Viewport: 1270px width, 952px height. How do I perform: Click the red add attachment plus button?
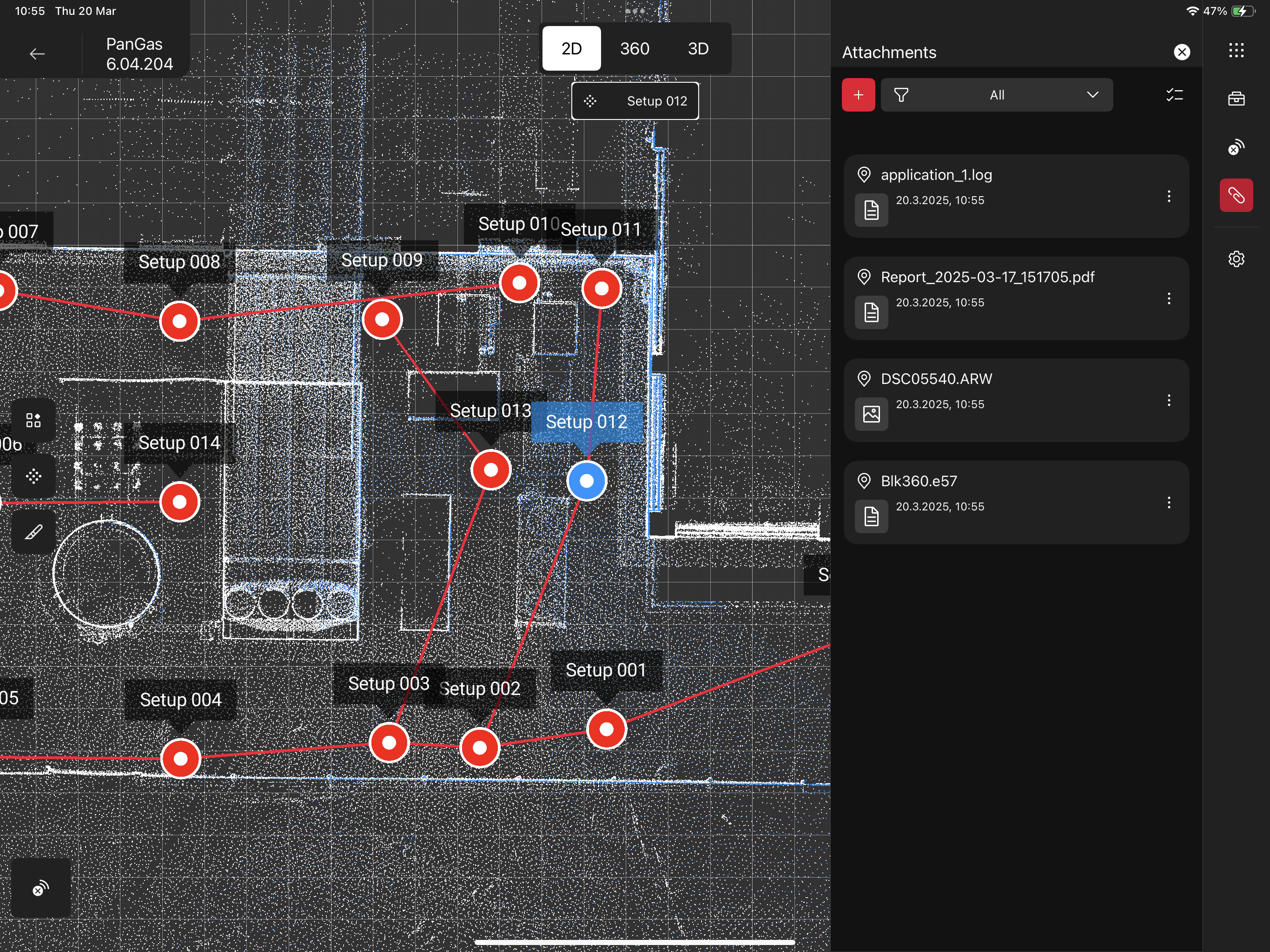click(858, 95)
